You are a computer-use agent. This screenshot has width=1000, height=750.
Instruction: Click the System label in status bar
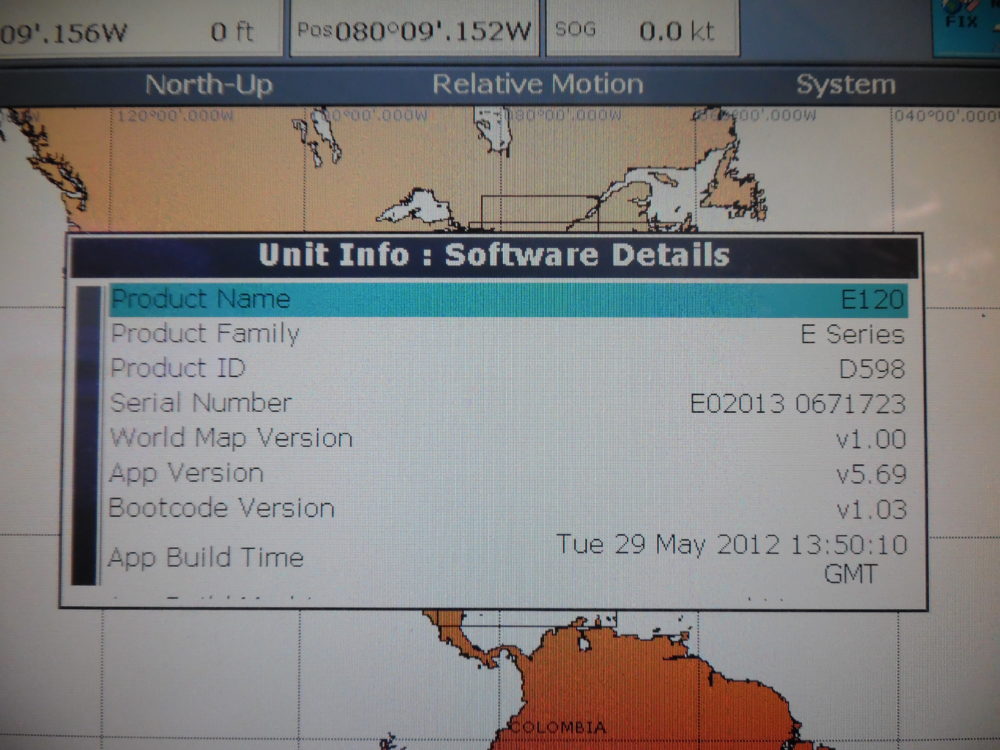pos(845,85)
